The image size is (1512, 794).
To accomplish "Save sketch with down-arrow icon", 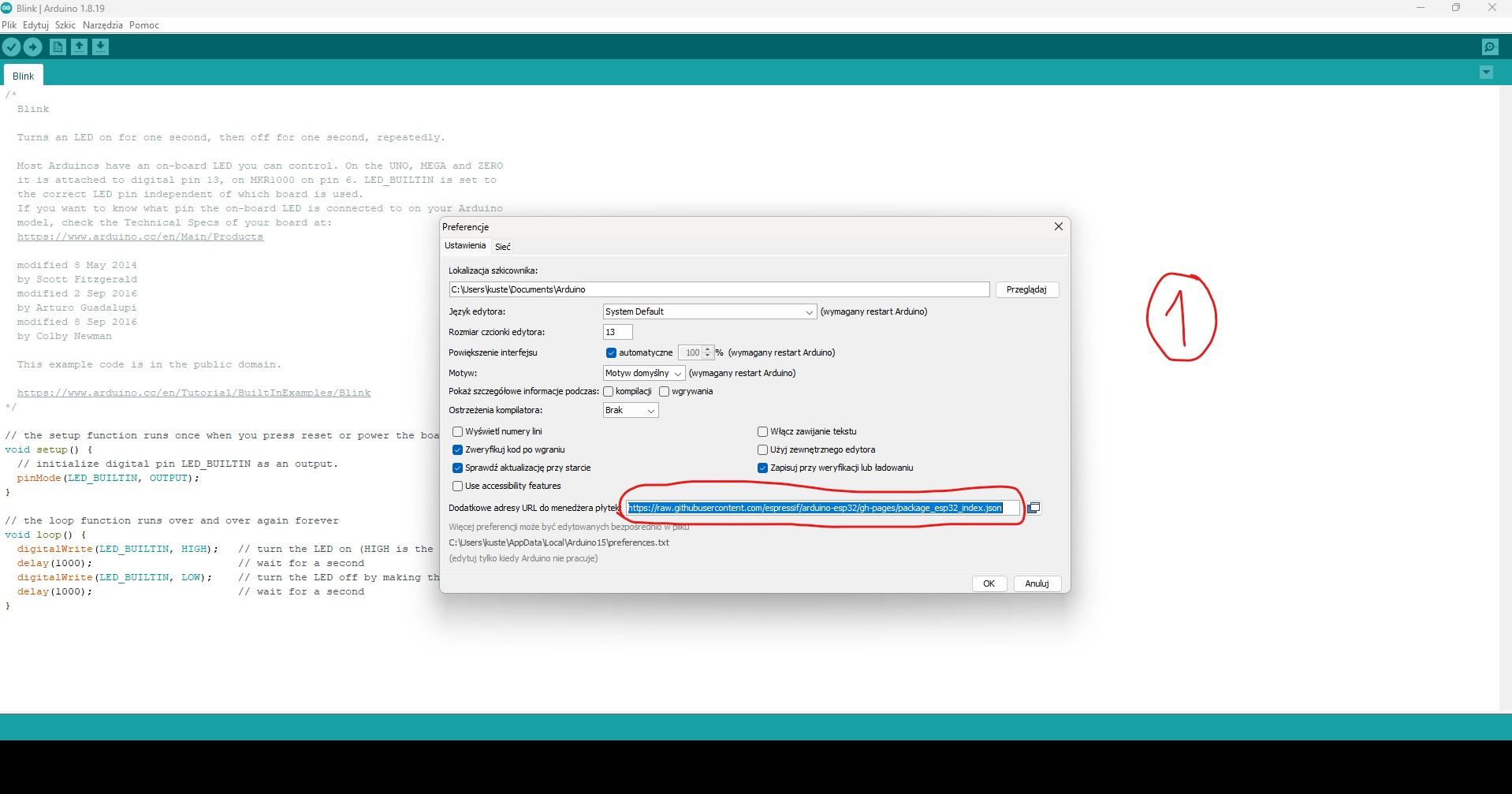I will click(100, 47).
